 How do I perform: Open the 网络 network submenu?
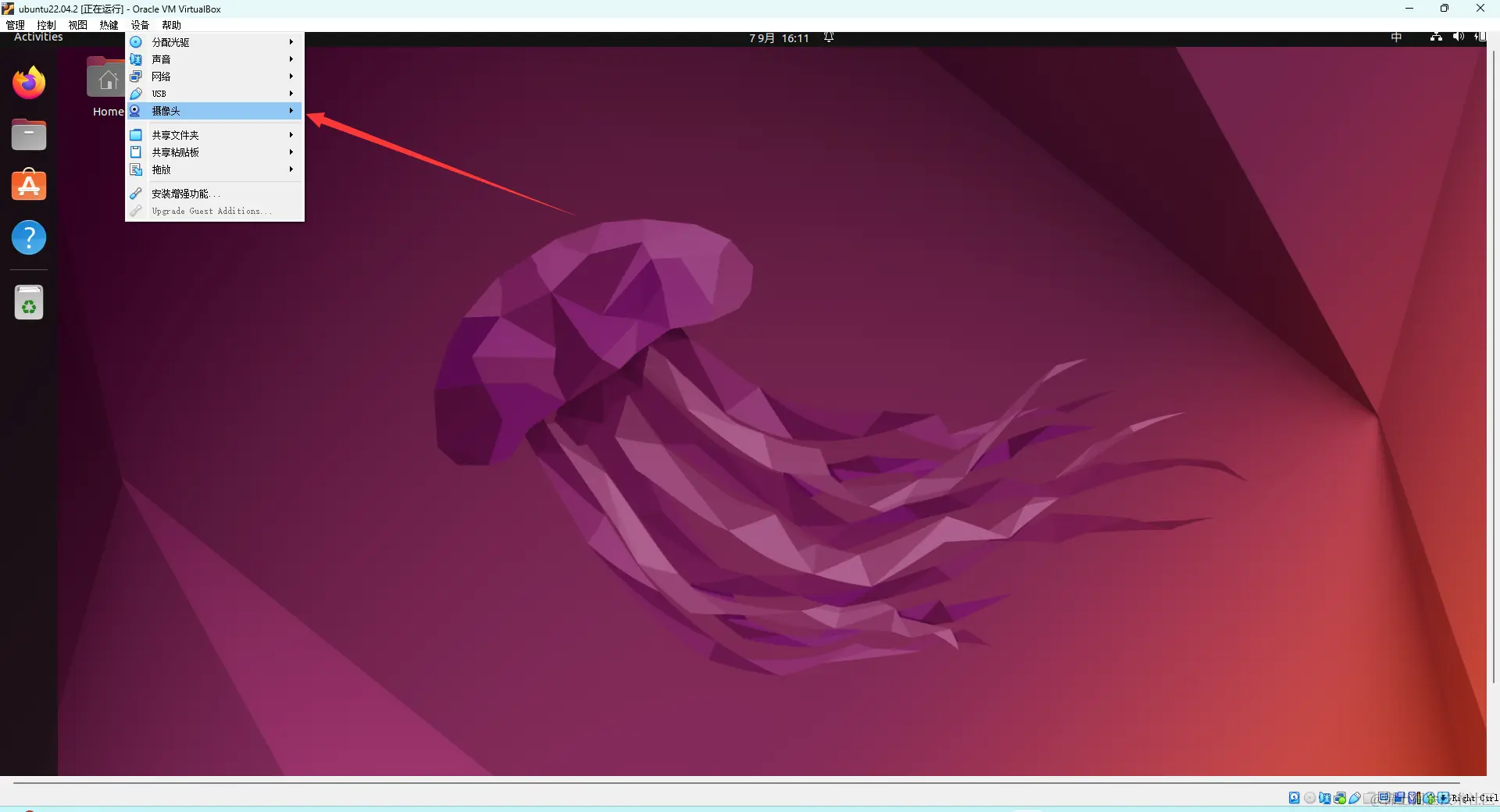215,77
